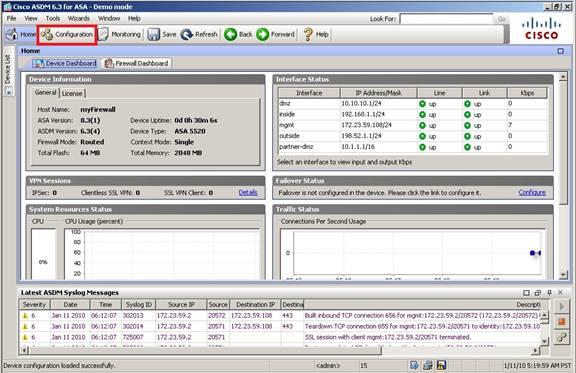Click warning severity icon of 302013 row
Screen dimensions: 576x373
pos(25,316)
